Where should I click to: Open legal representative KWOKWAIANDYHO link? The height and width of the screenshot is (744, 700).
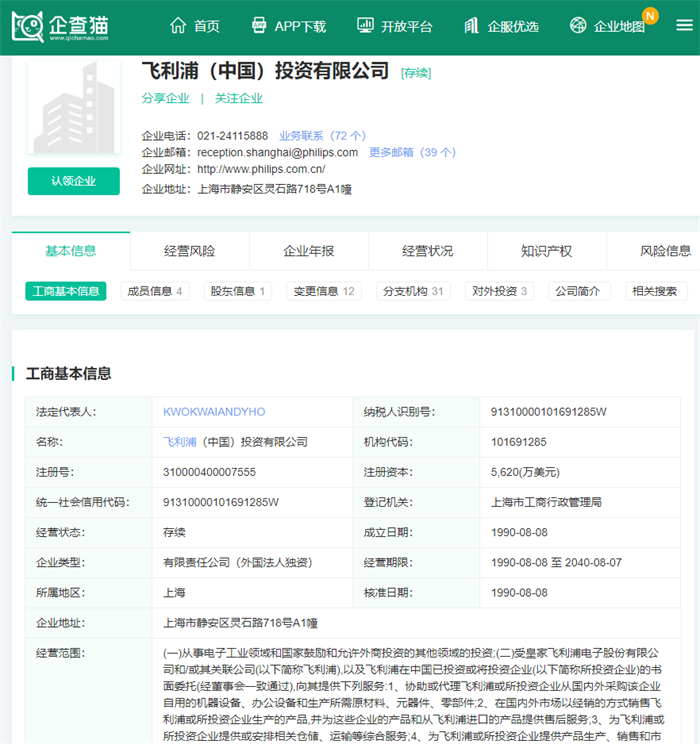pyautogui.click(x=214, y=412)
